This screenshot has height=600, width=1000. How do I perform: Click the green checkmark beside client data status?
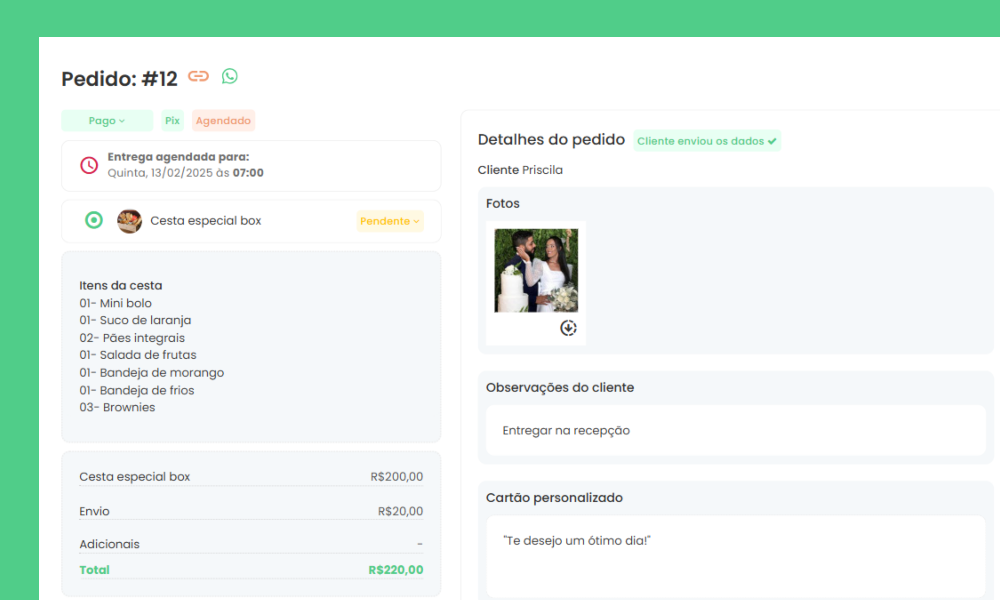tap(772, 142)
